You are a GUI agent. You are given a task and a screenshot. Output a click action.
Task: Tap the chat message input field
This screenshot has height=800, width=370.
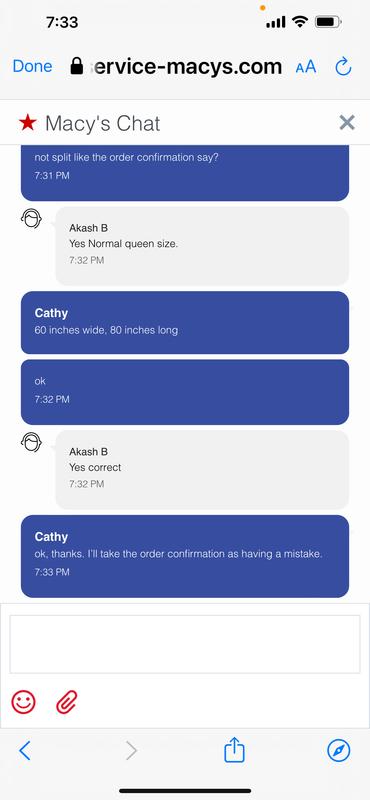pos(185,644)
